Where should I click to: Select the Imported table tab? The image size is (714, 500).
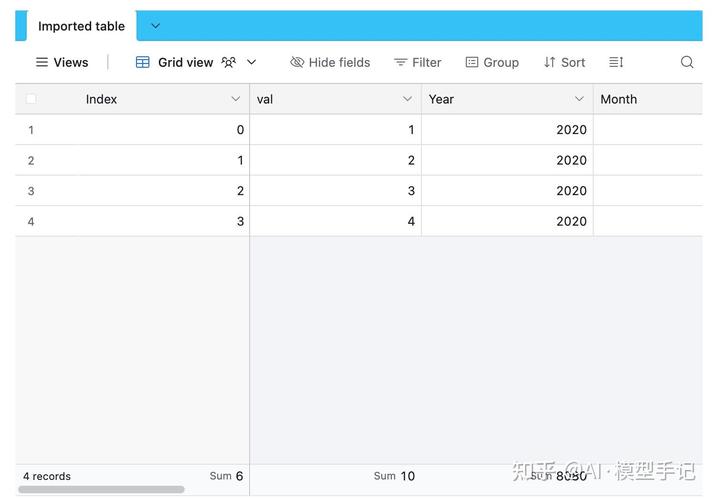coord(81,26)
